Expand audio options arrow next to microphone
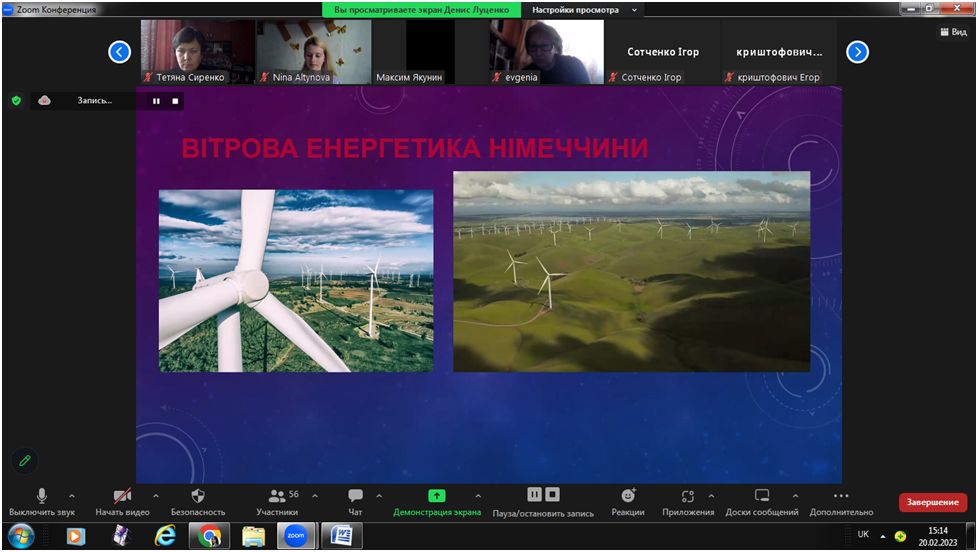This screenshot has width=978, height=552. click(x=72, y=496)
